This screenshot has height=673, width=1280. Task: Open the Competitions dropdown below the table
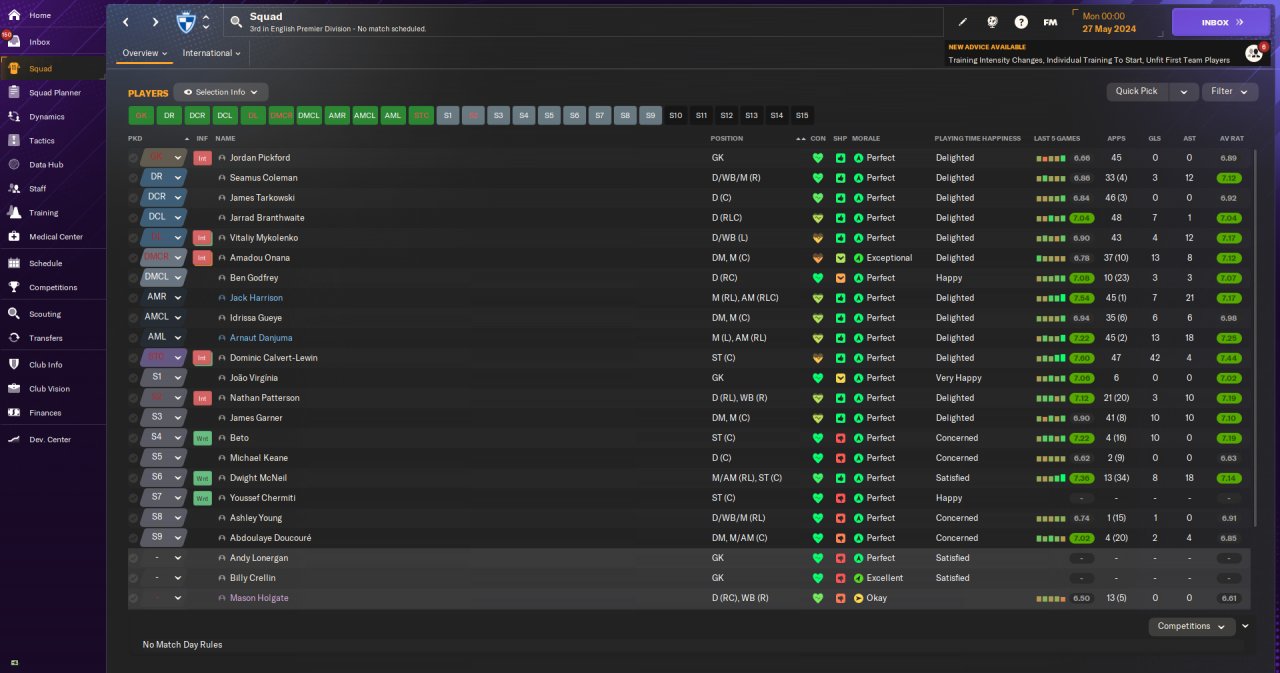1192,626
